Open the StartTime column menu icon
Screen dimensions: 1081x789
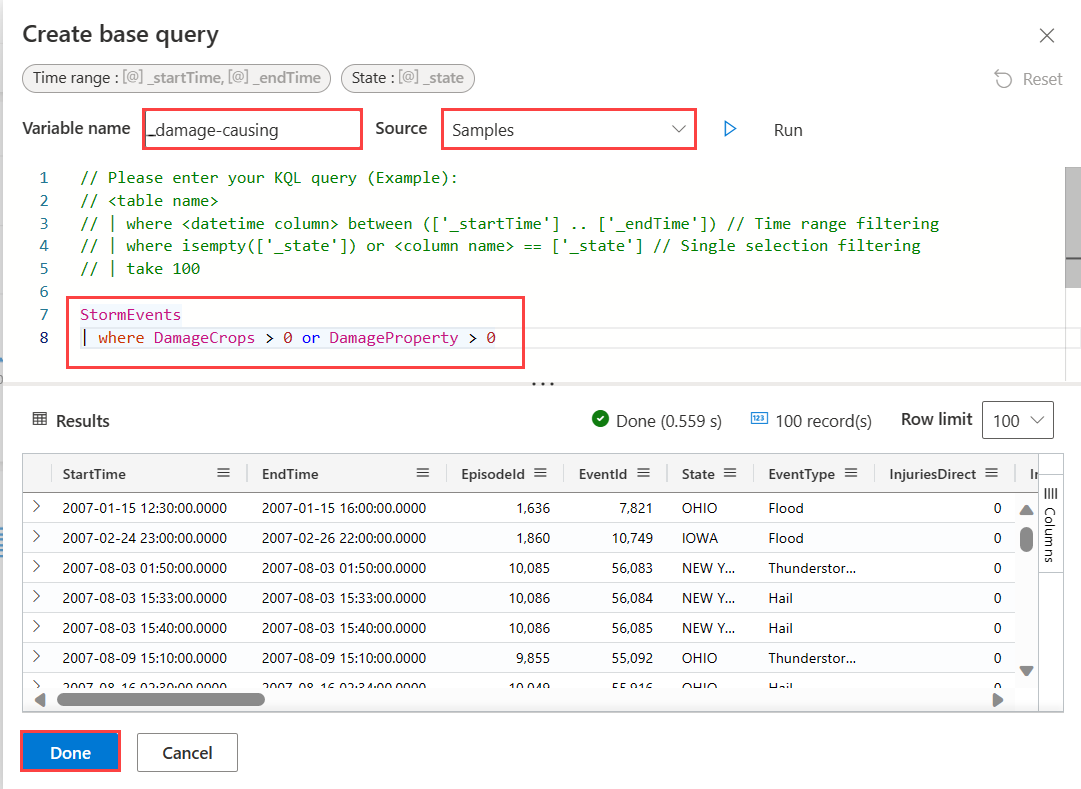pos(223,473)
